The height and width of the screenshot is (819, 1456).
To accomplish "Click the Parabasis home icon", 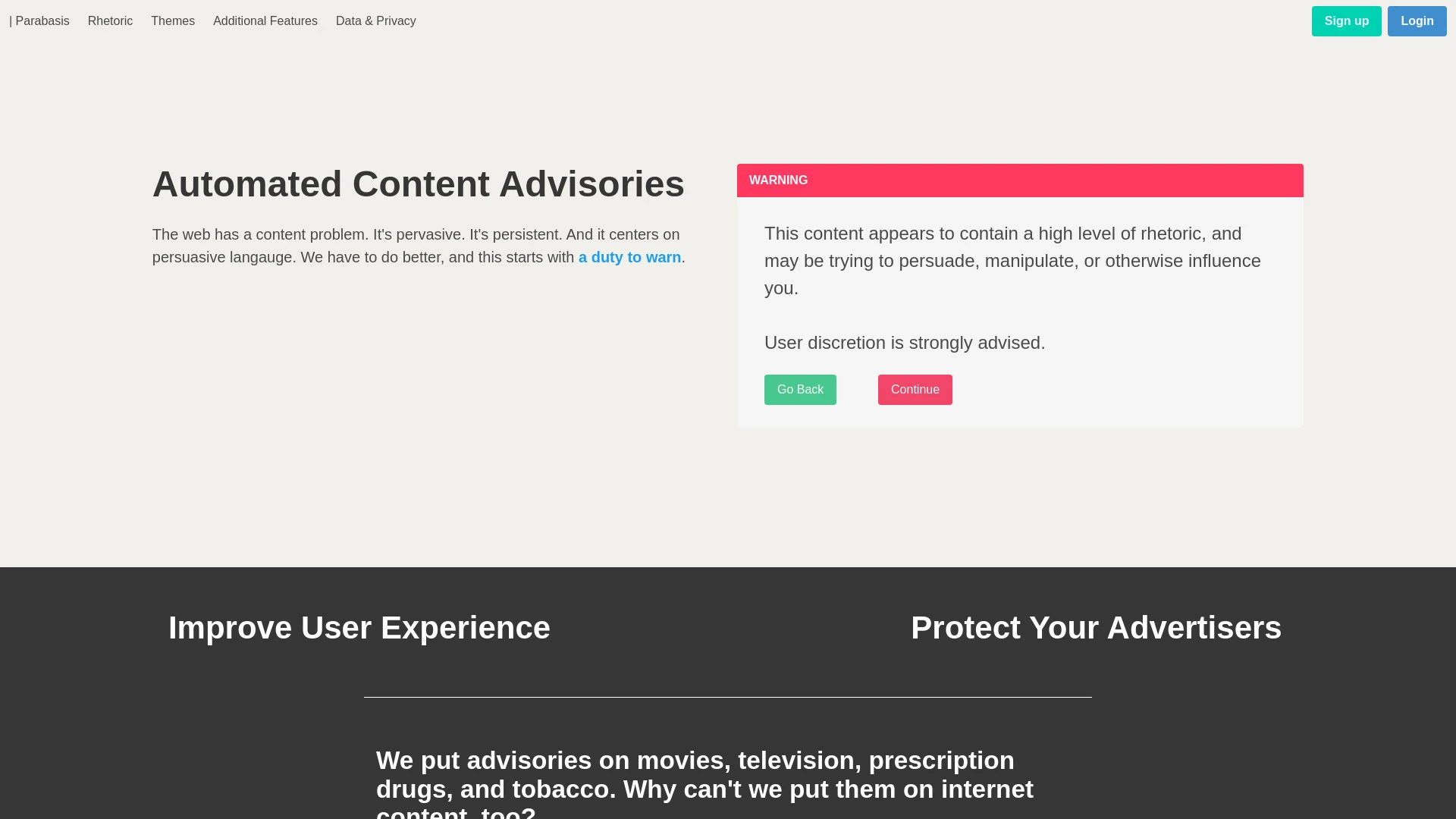I will coord(39,20).
